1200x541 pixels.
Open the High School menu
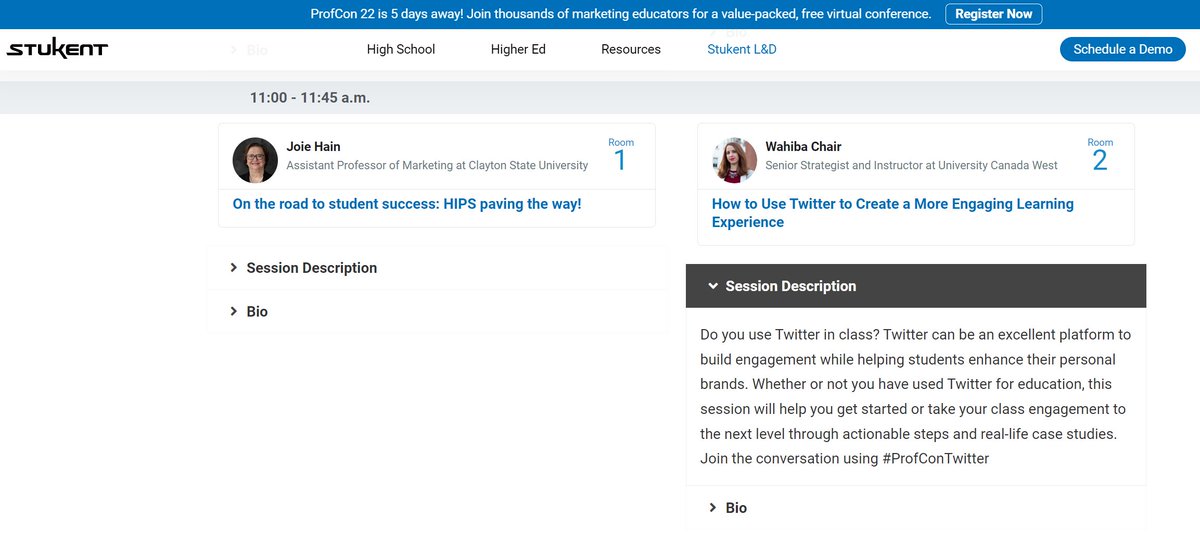click(401, 49)
